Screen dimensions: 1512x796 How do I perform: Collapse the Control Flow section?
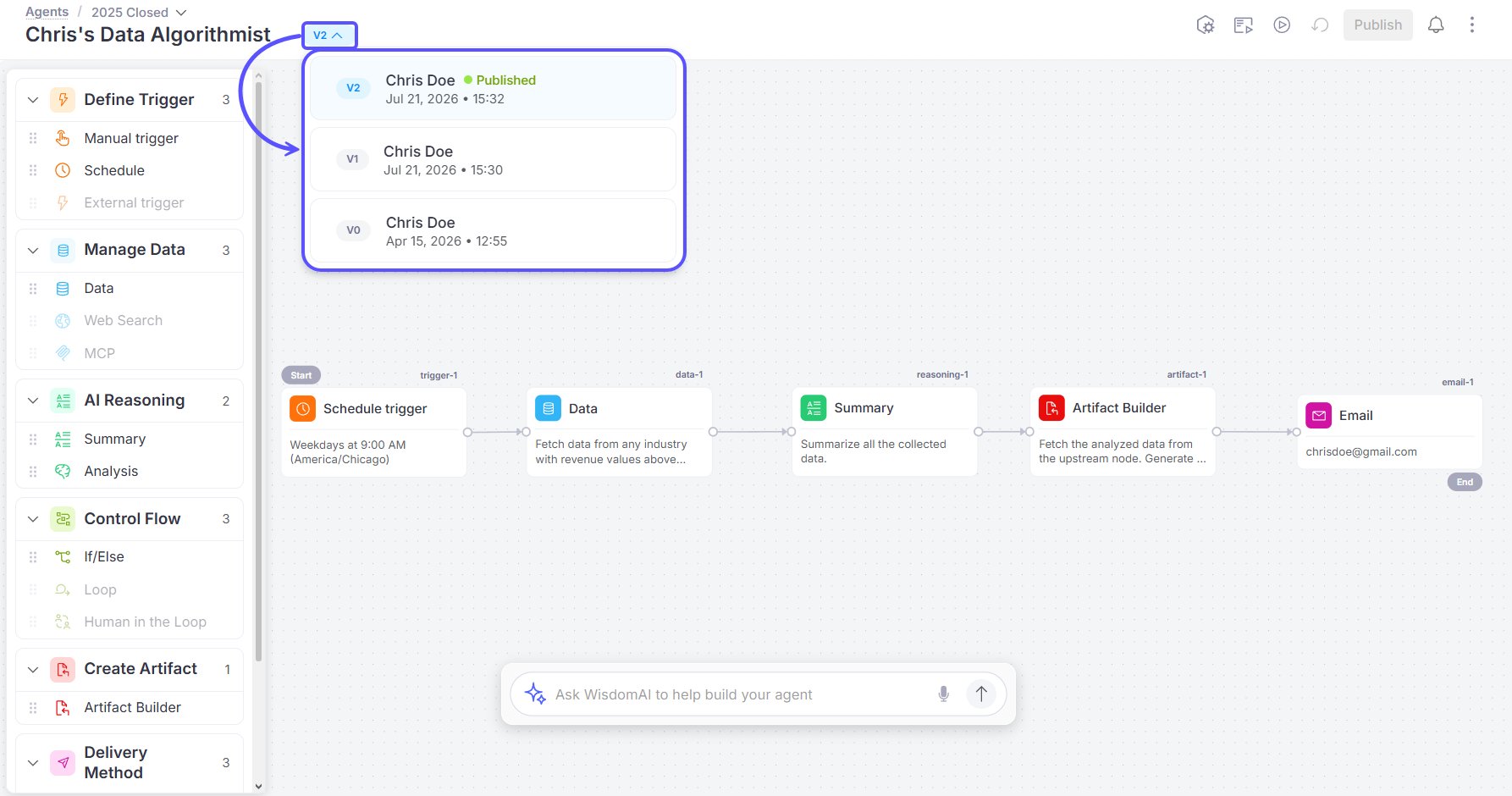[33, 519]
